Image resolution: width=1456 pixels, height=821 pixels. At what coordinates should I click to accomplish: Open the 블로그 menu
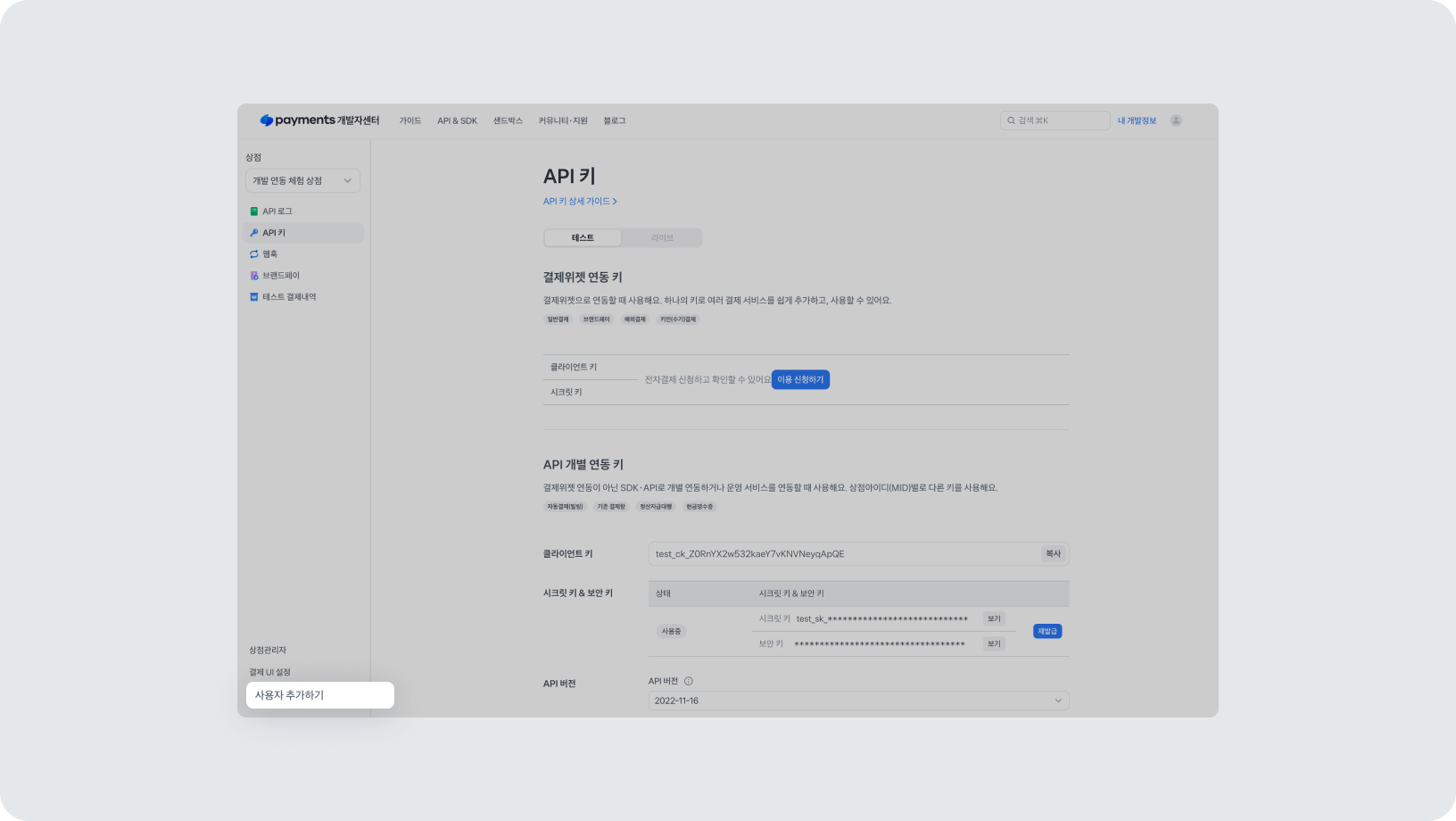(x=615, y=120)
